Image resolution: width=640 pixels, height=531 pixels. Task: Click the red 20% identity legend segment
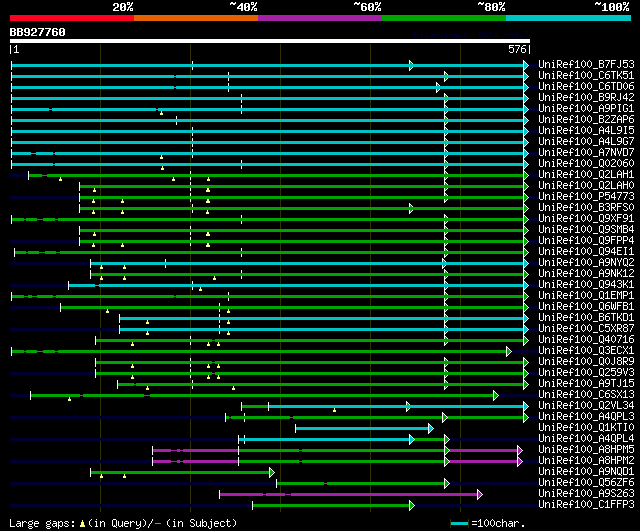click(72, 18)
